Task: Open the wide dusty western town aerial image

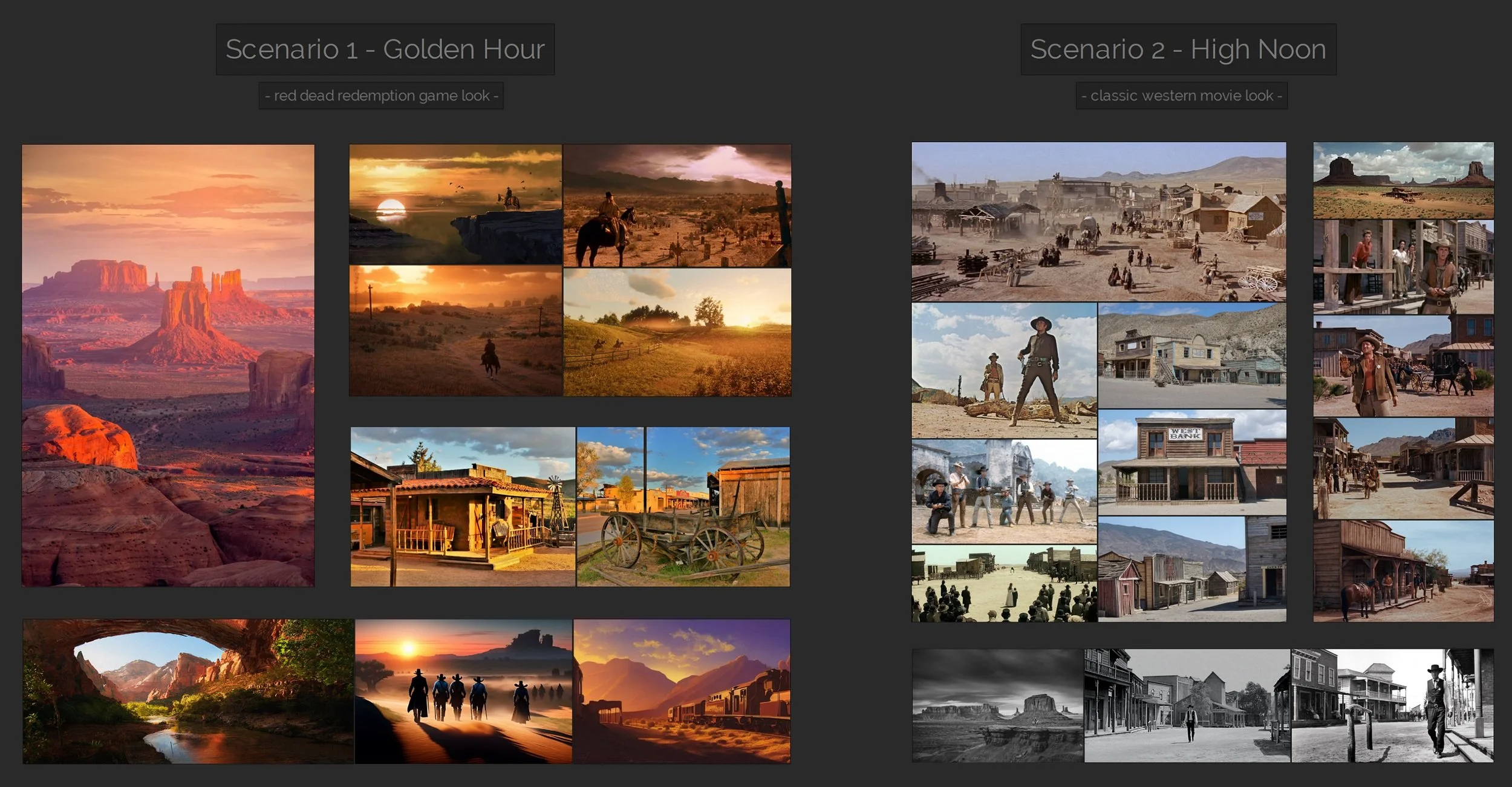Action: [1098, 221]
